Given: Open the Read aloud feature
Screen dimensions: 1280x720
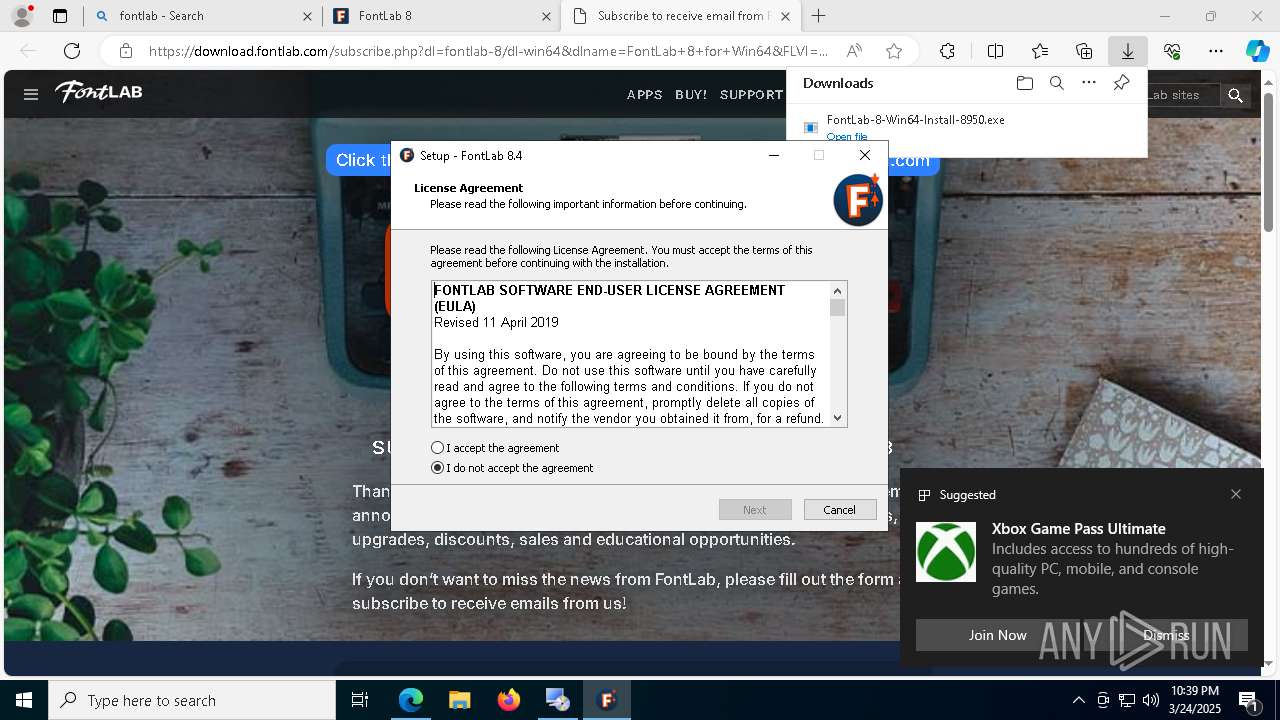Looking at the screenshot, I should [x=854, y=51].
